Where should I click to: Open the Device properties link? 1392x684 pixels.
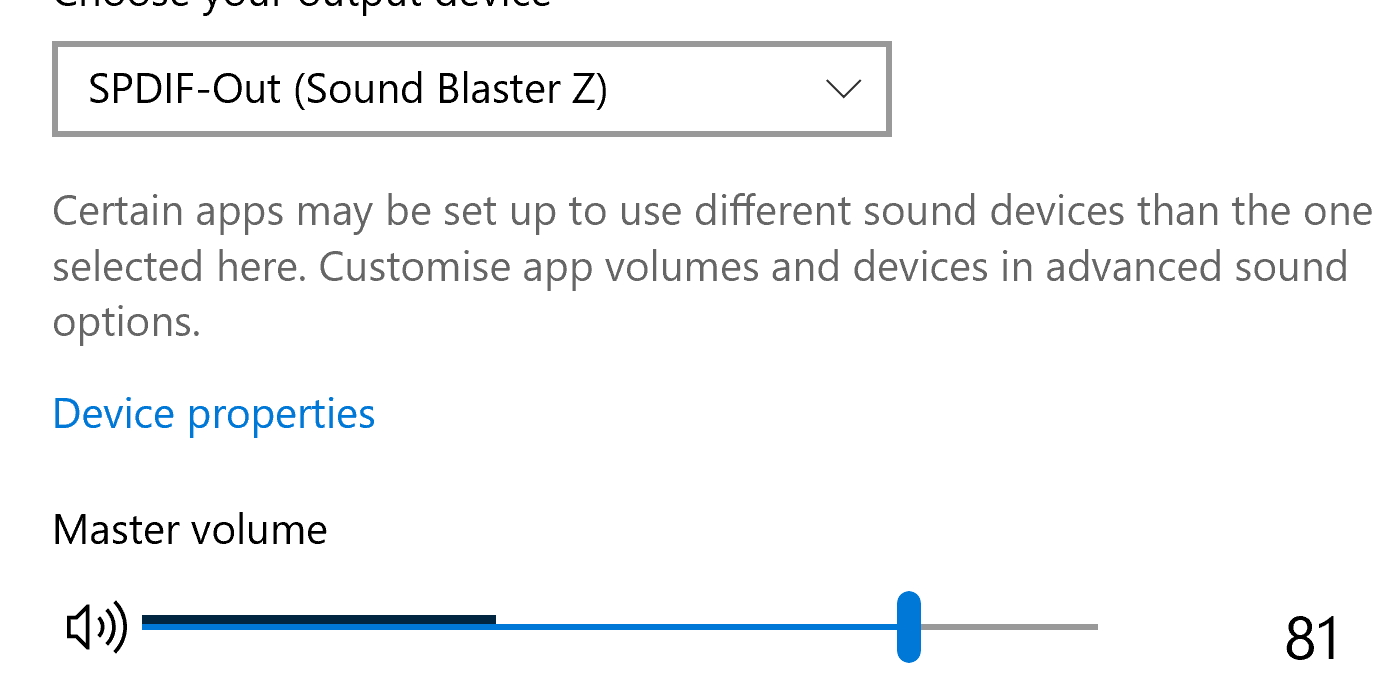coord(214,413)
